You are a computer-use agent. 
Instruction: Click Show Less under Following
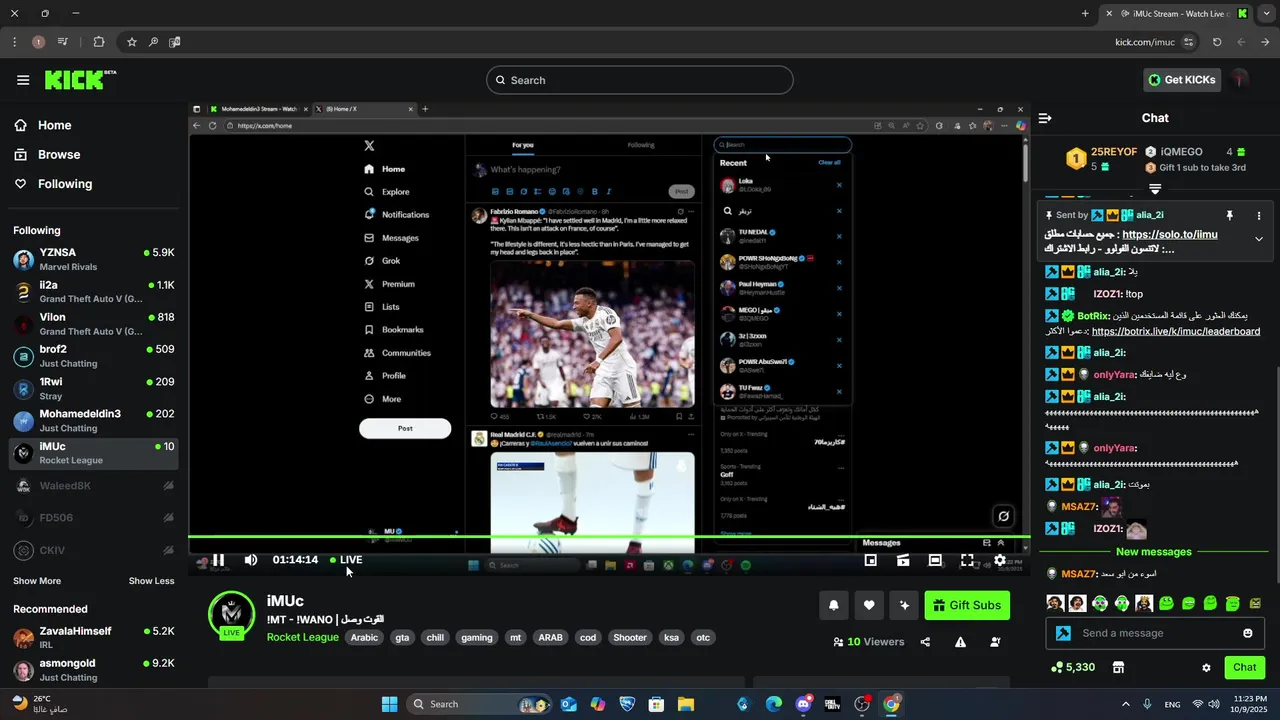[x=151, y=581]
